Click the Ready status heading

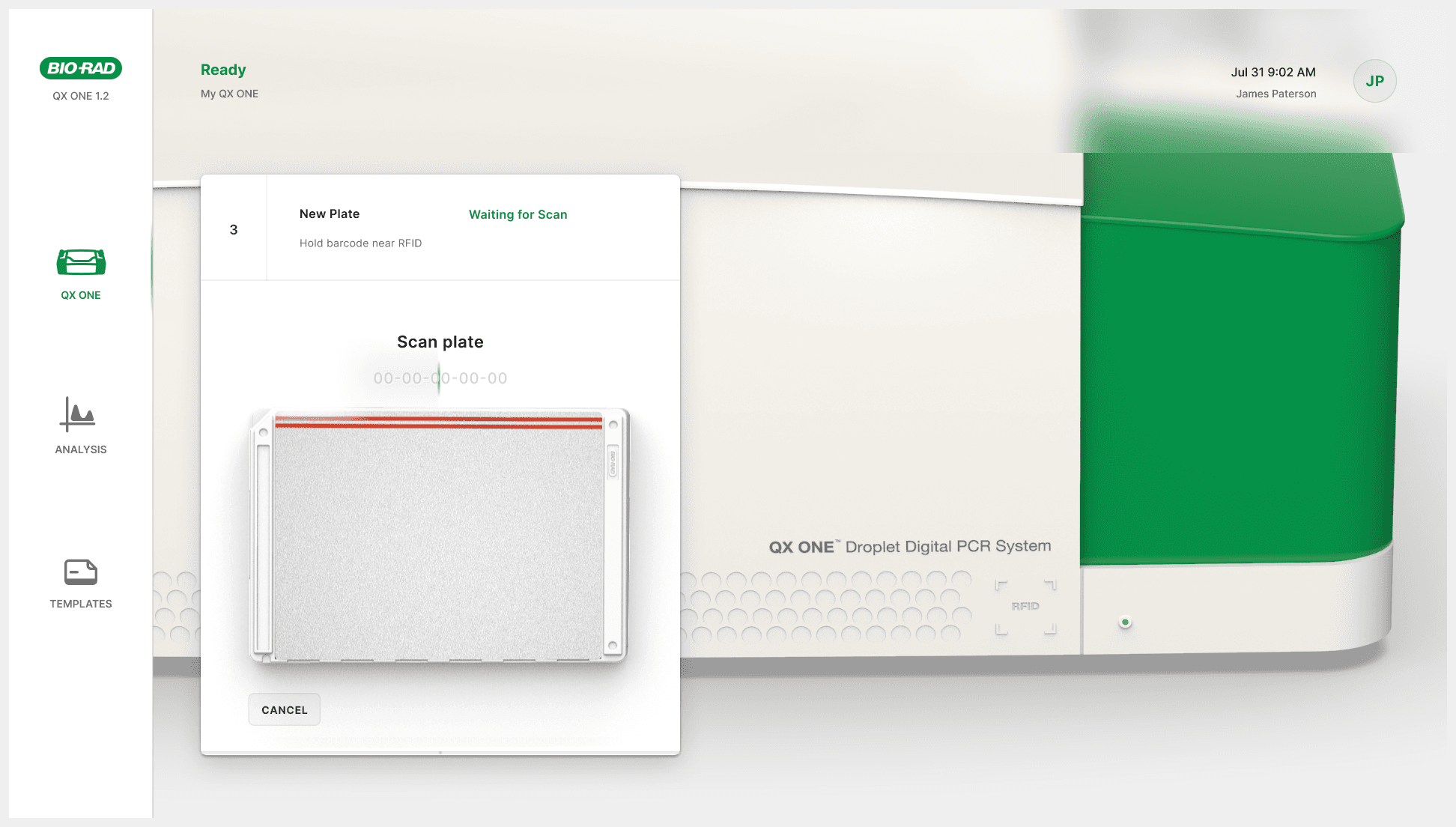point(223,70)
